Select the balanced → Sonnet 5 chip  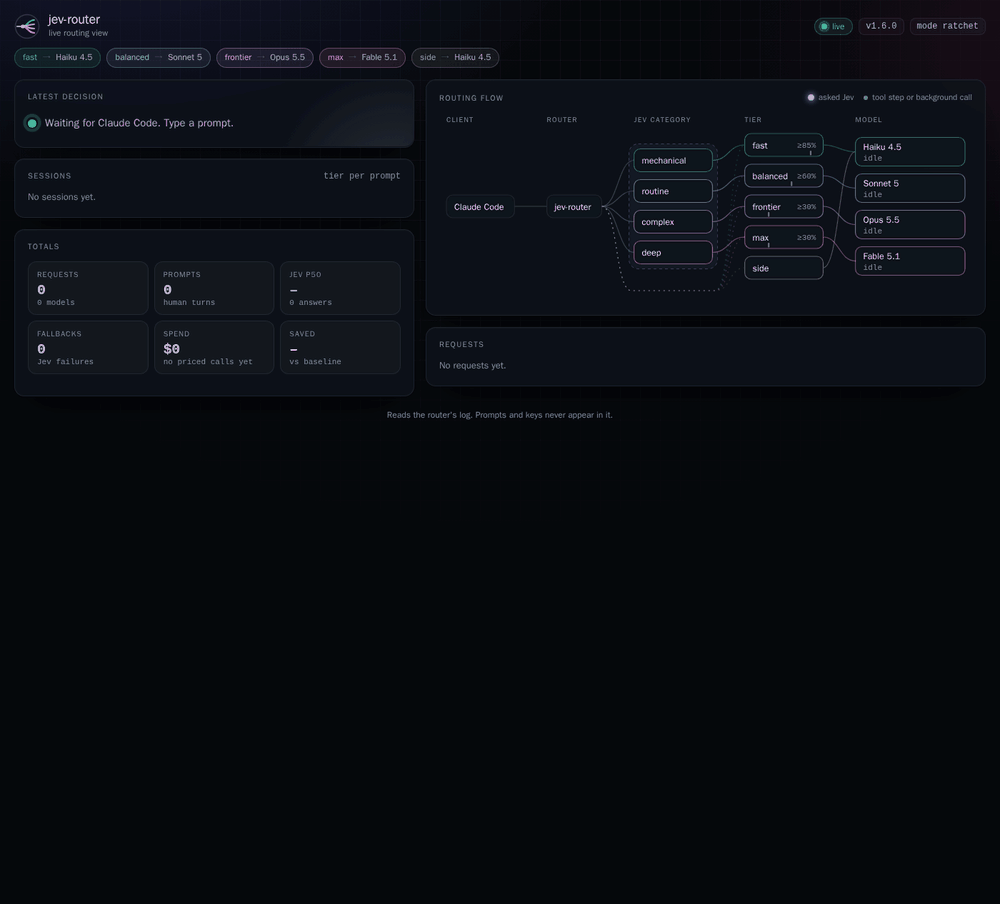(158, 57)
